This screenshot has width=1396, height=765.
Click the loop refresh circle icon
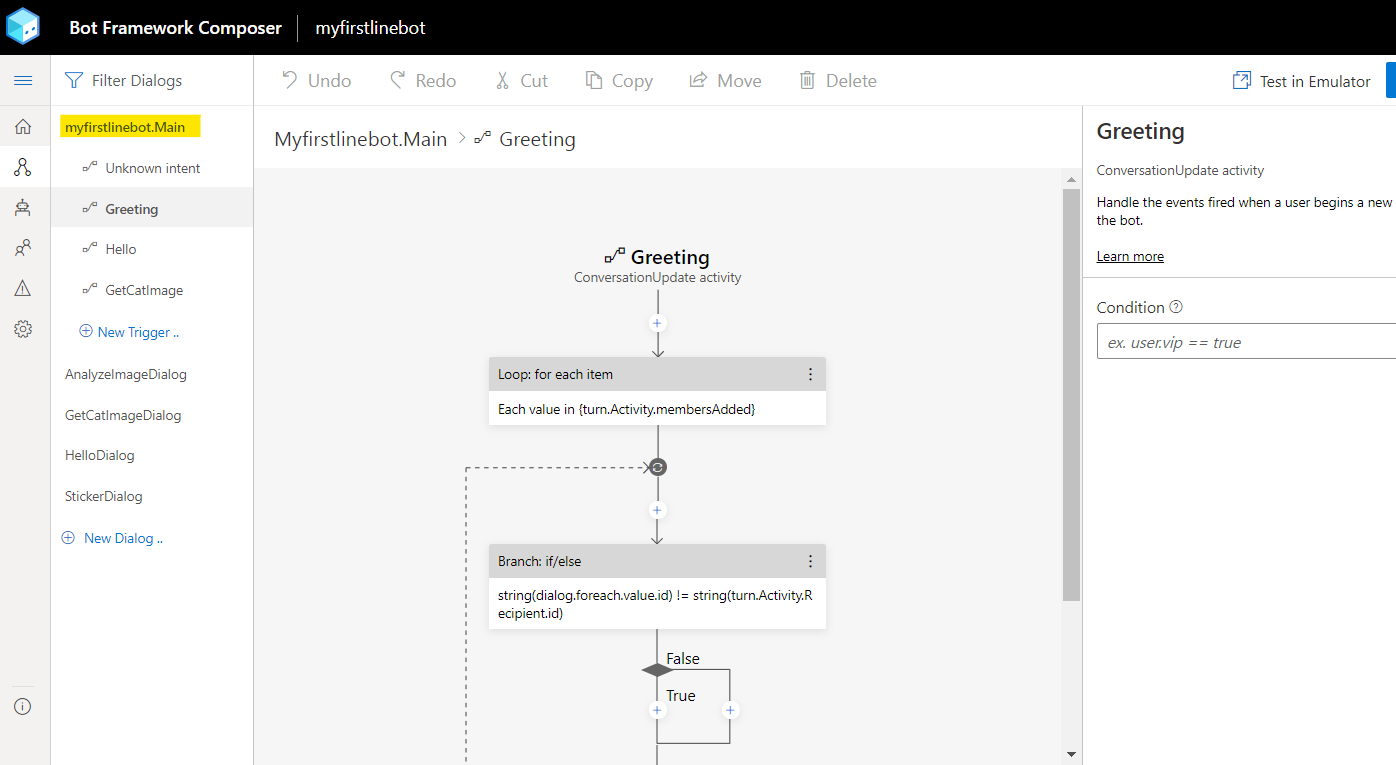click(657, 467)
